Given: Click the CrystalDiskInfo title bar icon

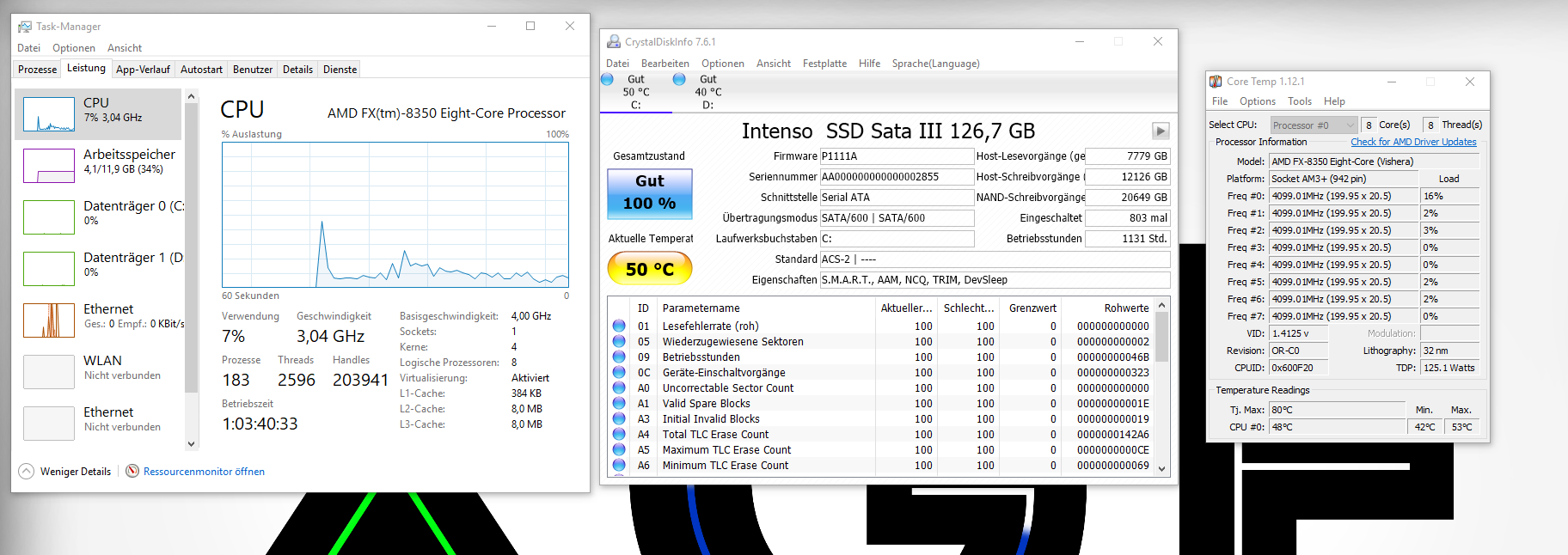Looking at the screenshot, I should coord(614,41).
